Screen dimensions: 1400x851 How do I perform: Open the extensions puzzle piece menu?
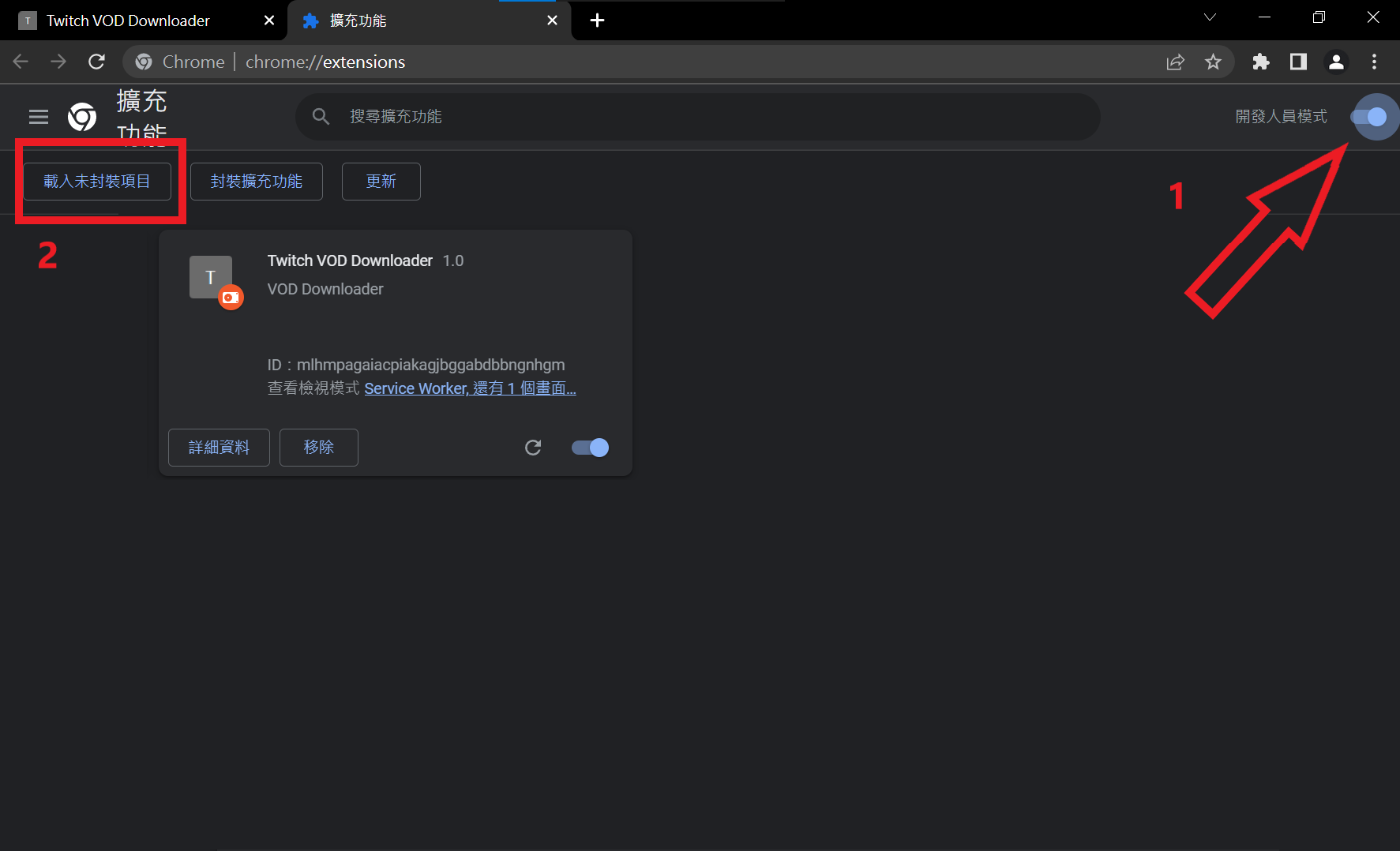[x=1261, y=62]
